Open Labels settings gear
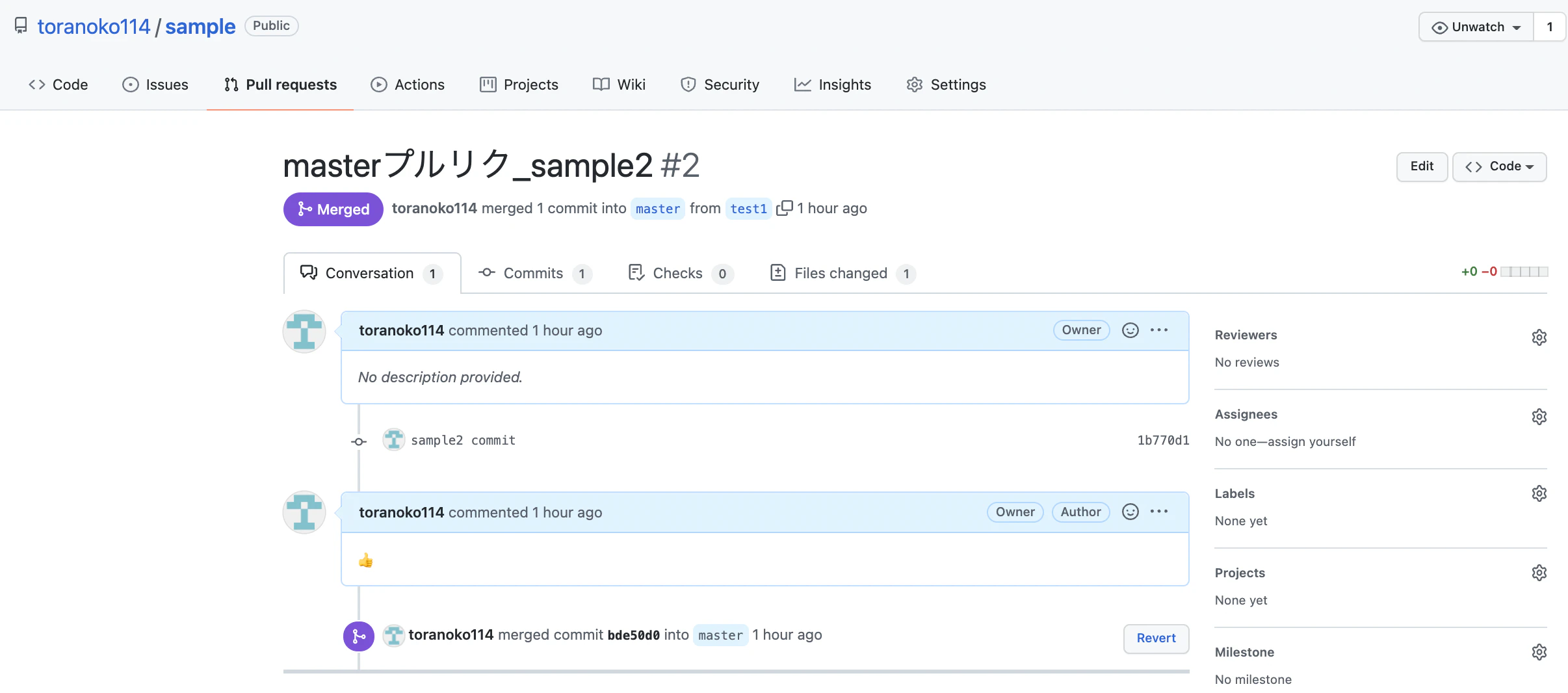 point(1539,493)
